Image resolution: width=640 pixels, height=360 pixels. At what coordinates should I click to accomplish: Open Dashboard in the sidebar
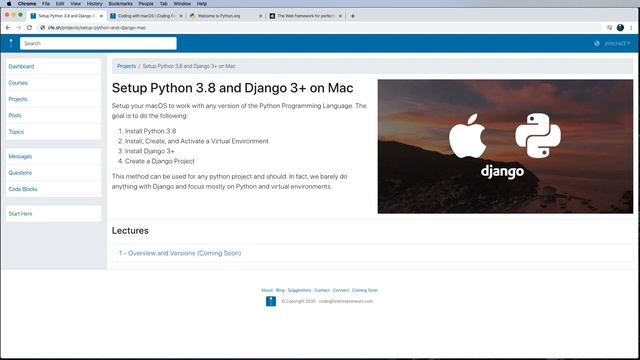[21, 67]
